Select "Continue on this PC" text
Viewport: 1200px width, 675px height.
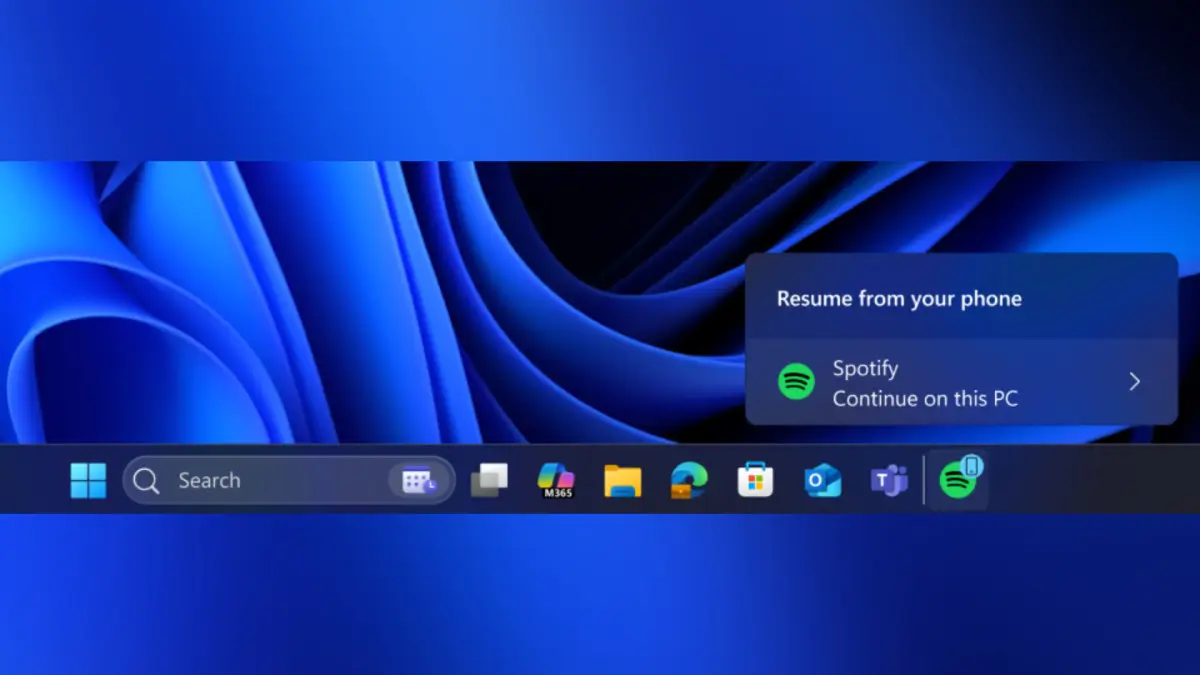pyautogui.click(x=925, y=398)
